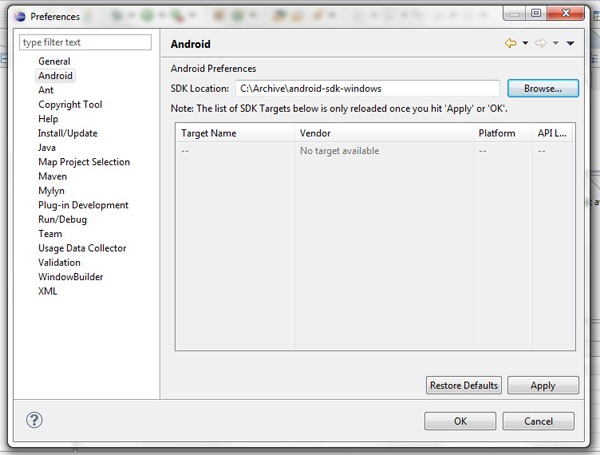Screen dimensions: 600x455
Task: Apply the Android preferences
Action: coord(543,385)
